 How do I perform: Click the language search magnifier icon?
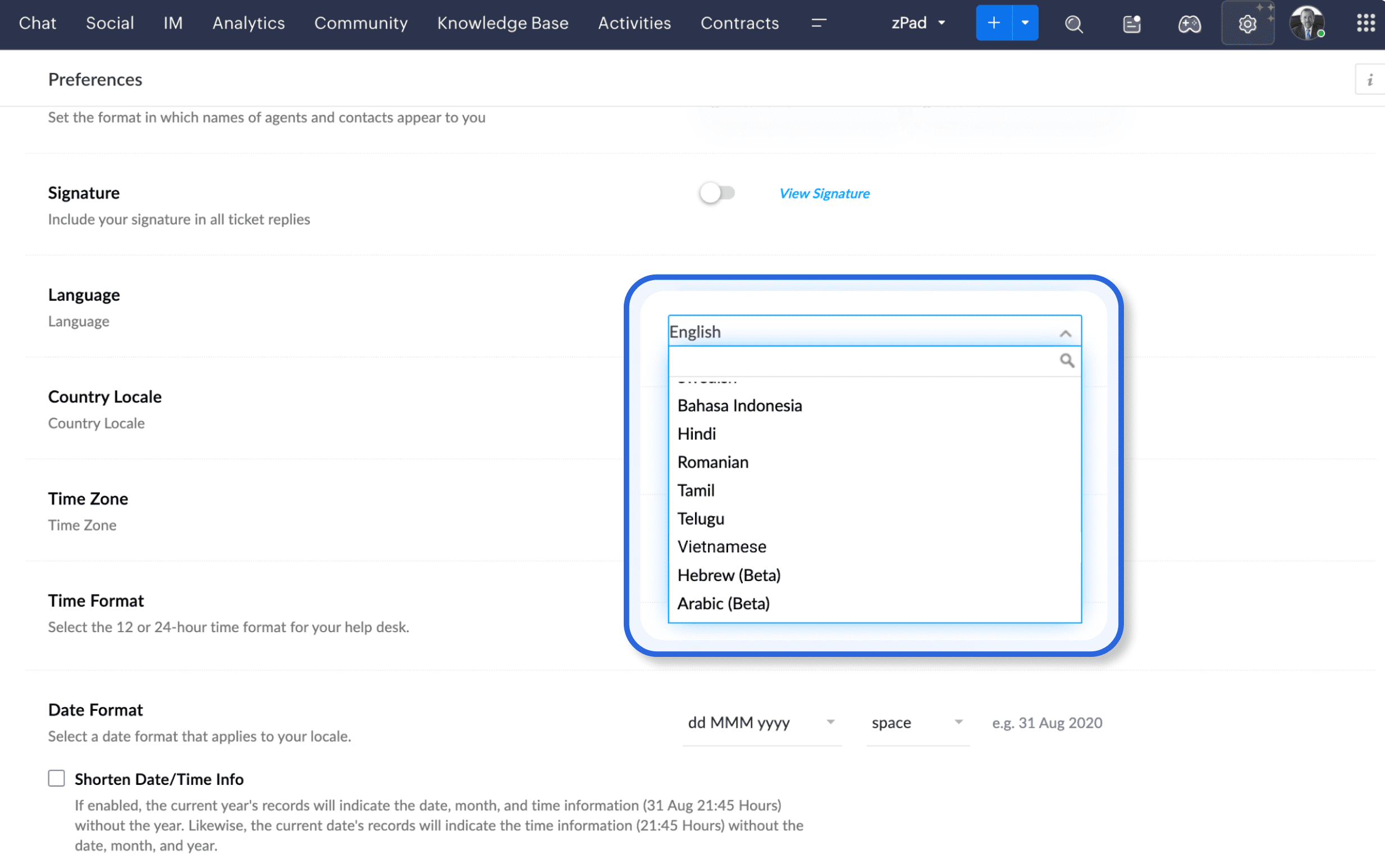(1067, 360)
